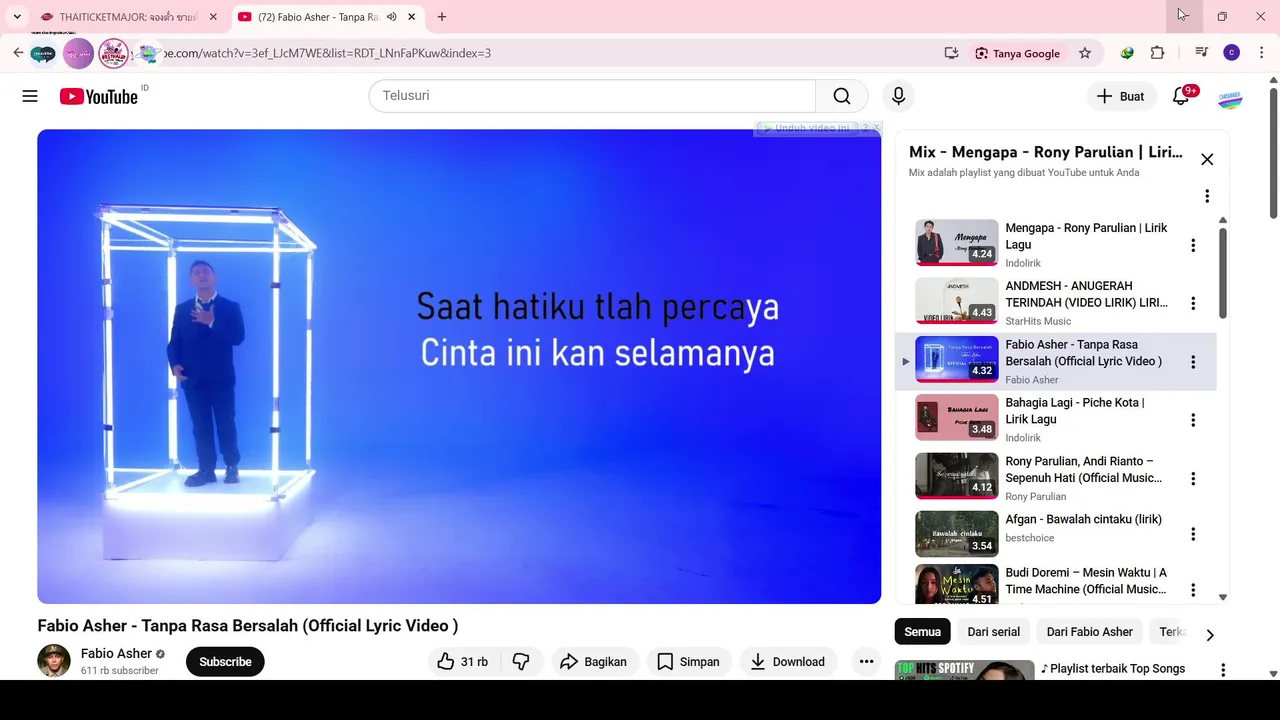This screenshot has height=720, width=1280.
Task: Open options for Bahagia Lagi - Piche Kota
Action: coord(1193,420)
